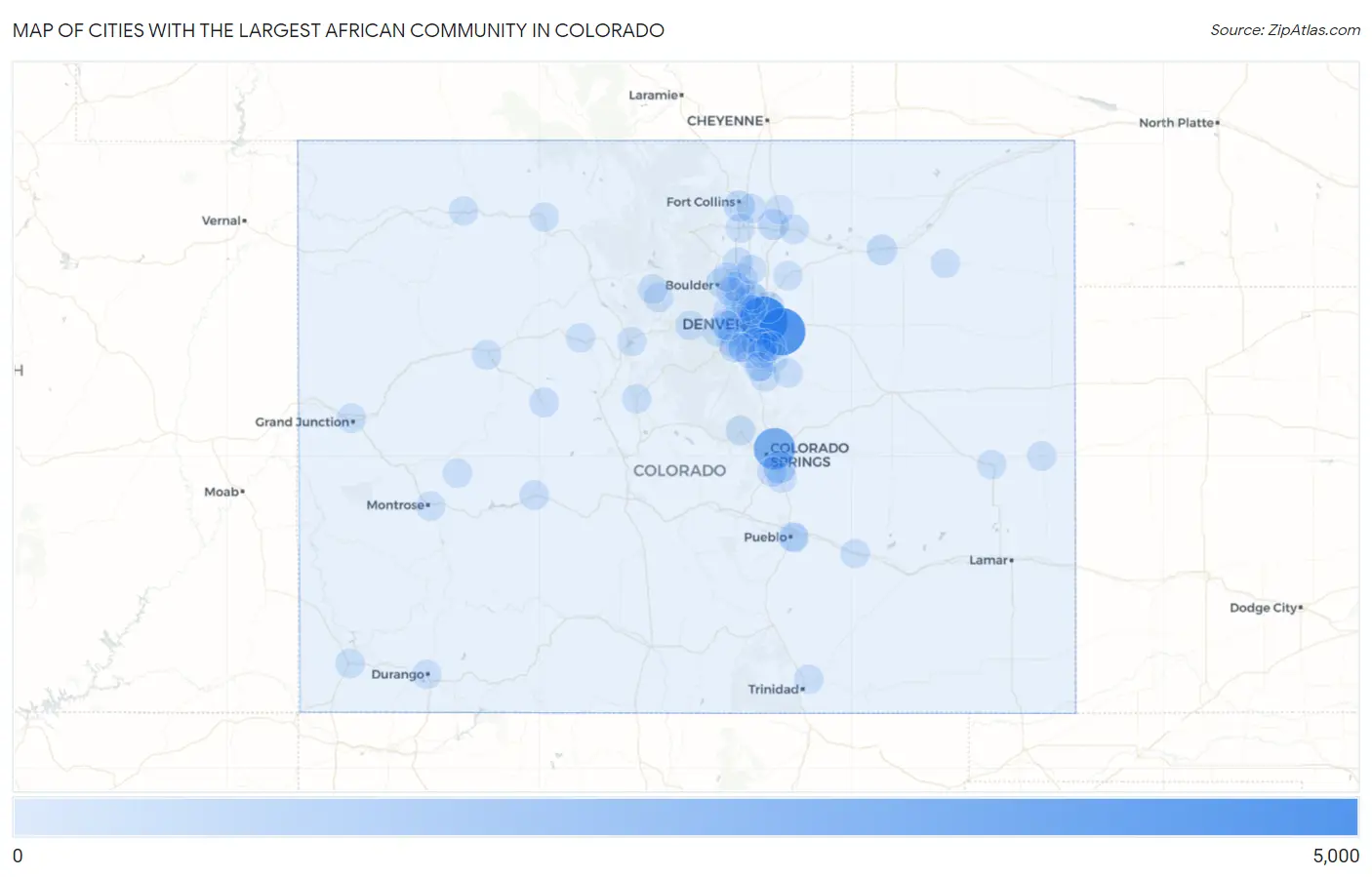This screenshot has width=1372, height=877.
Task: Click the legend minimum value 0
Action: point(18,856)
